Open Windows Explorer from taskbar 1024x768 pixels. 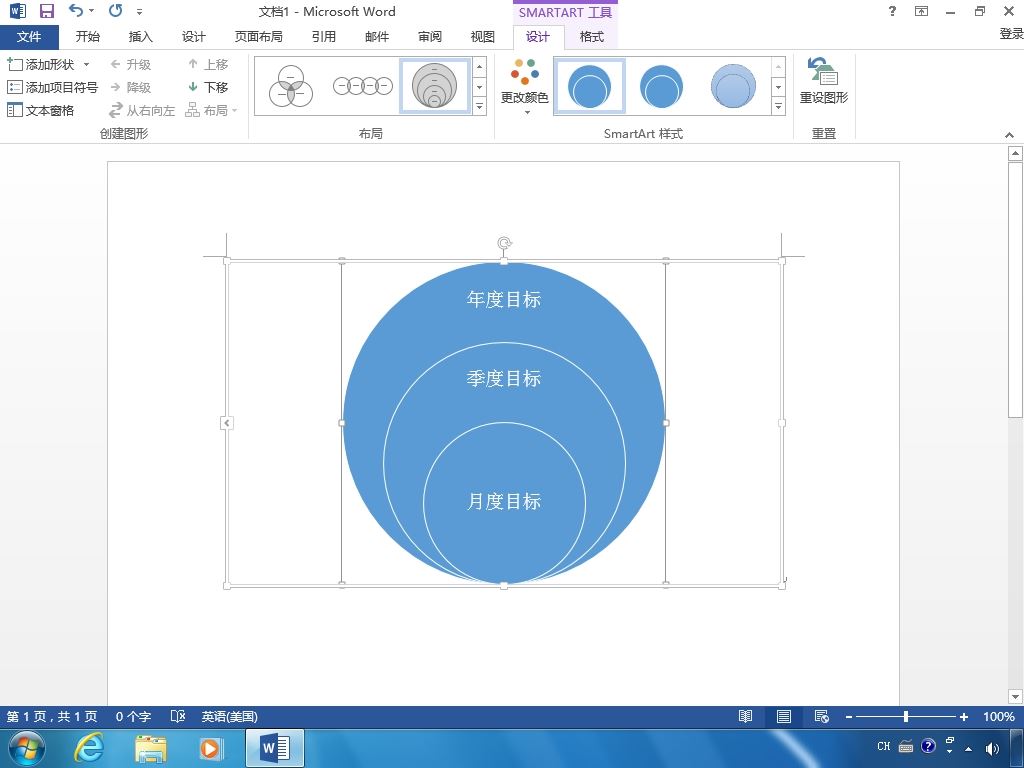pos(150,748)
